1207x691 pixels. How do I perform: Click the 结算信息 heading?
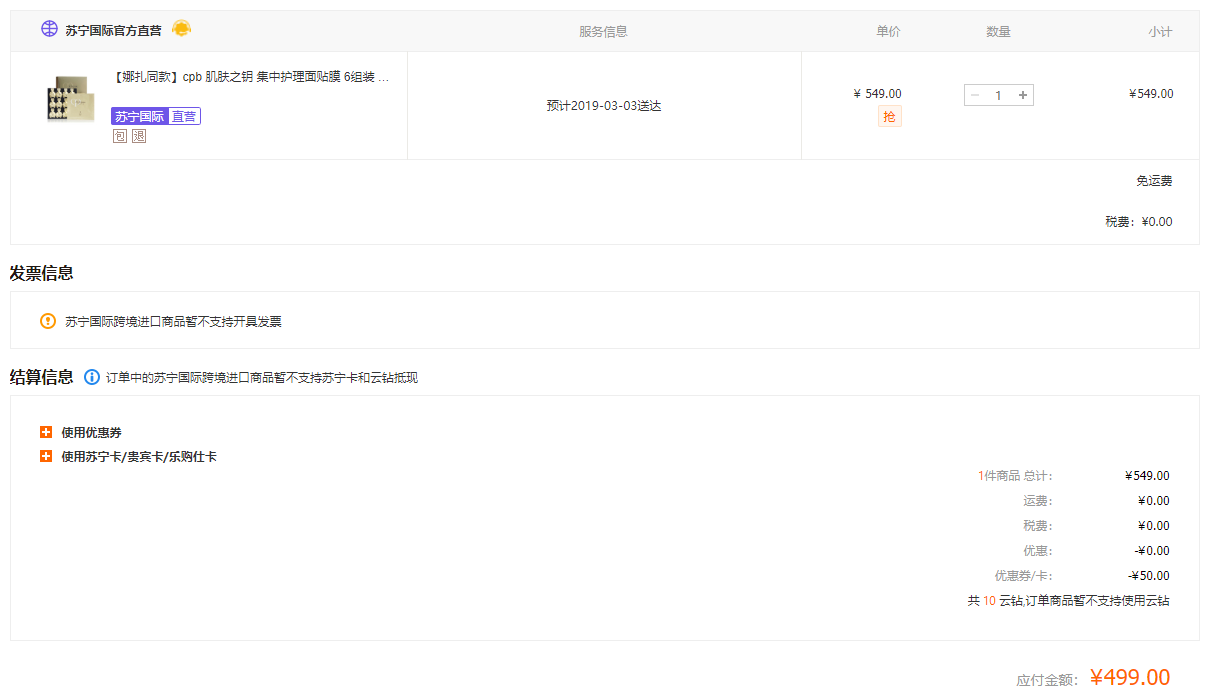pos(41,377)
